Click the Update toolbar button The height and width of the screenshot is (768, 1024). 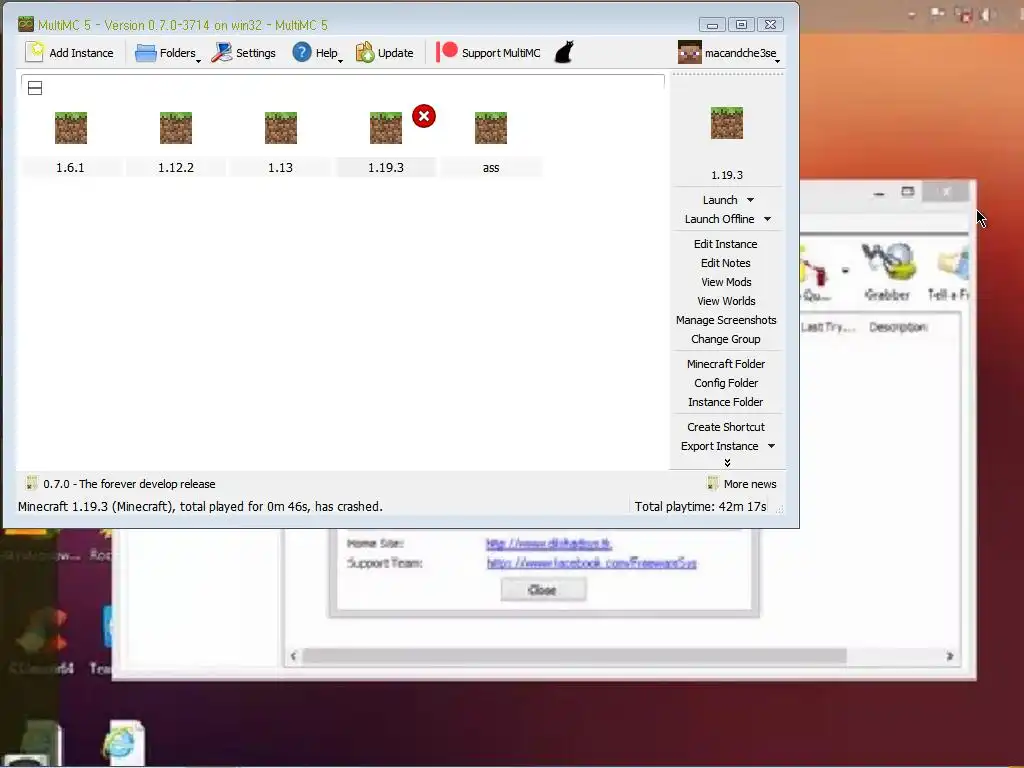point(385,53)
